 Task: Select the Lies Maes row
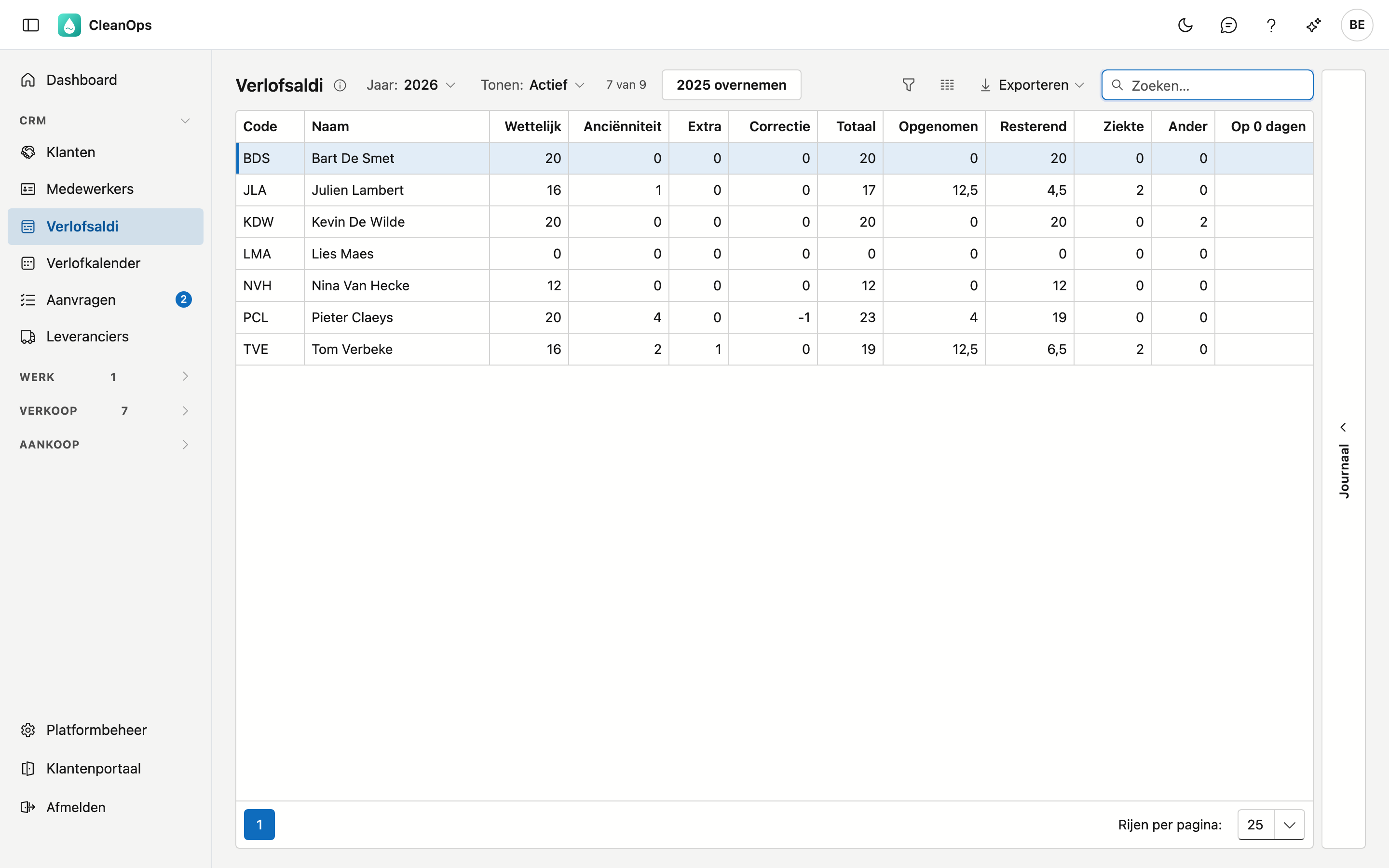click(774, 254)
